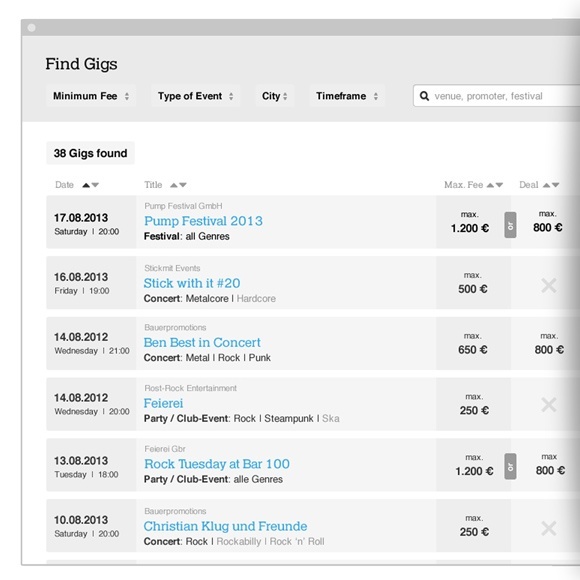The width and height of the screenshot is (580, 580).
Task: Click the Title column header
Action: pos(153,185)
